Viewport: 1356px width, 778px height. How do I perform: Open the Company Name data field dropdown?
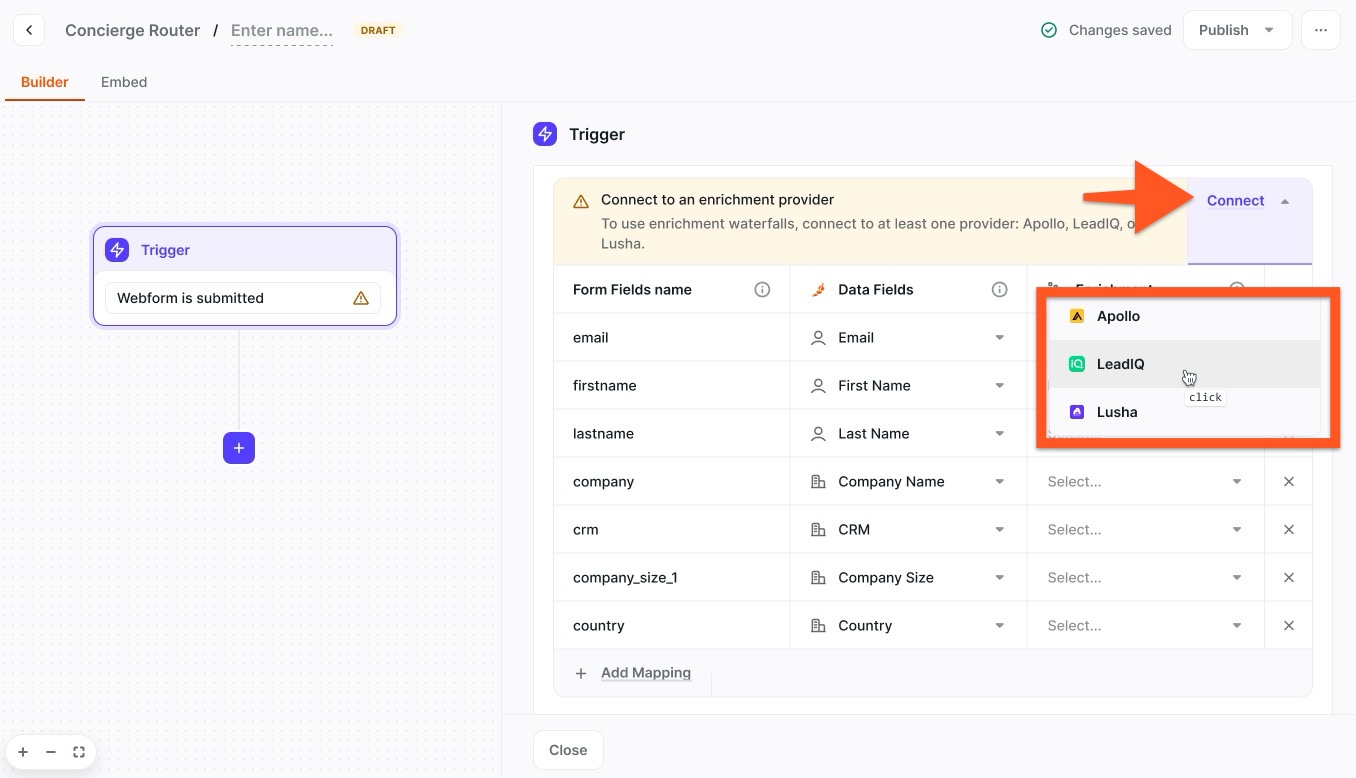tap(908, 482)
